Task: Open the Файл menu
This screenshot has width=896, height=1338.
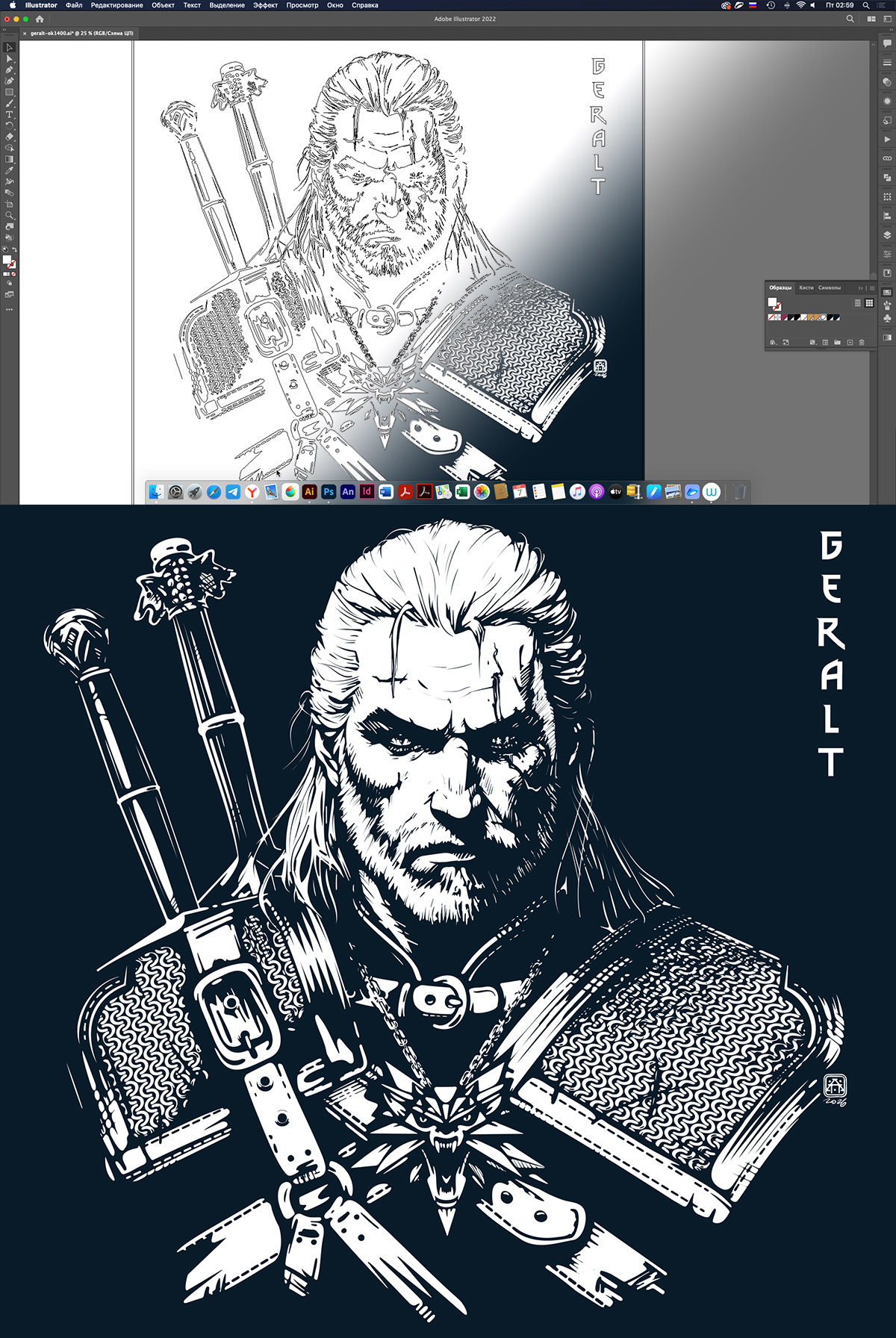Action: [74, 5]
